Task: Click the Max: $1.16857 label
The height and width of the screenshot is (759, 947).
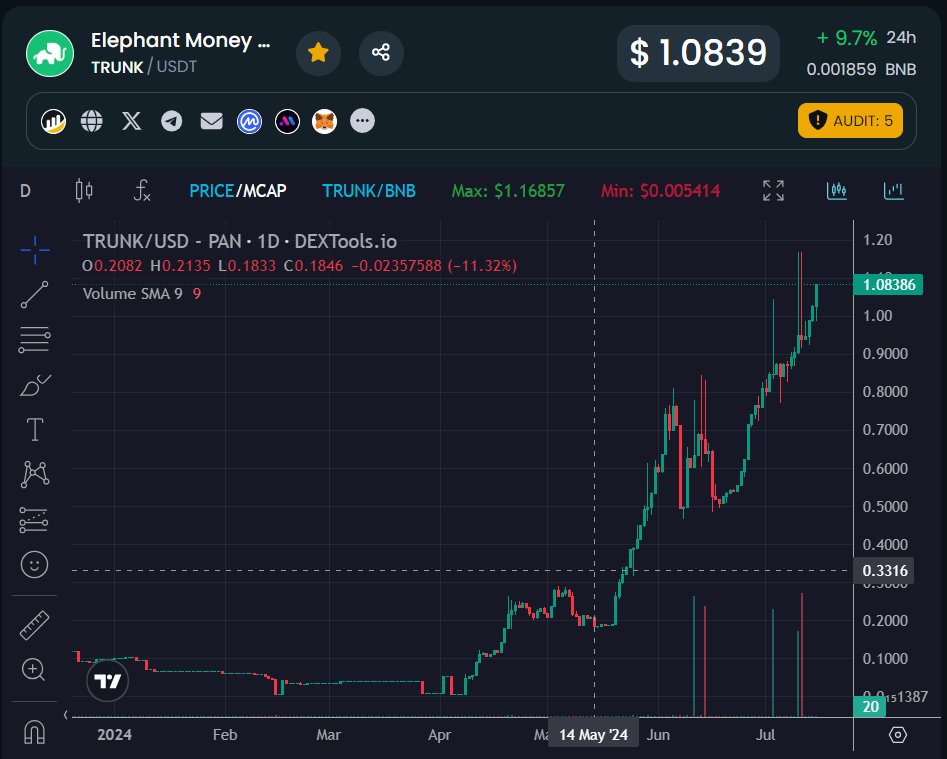Action: click(x=508, y=191)
